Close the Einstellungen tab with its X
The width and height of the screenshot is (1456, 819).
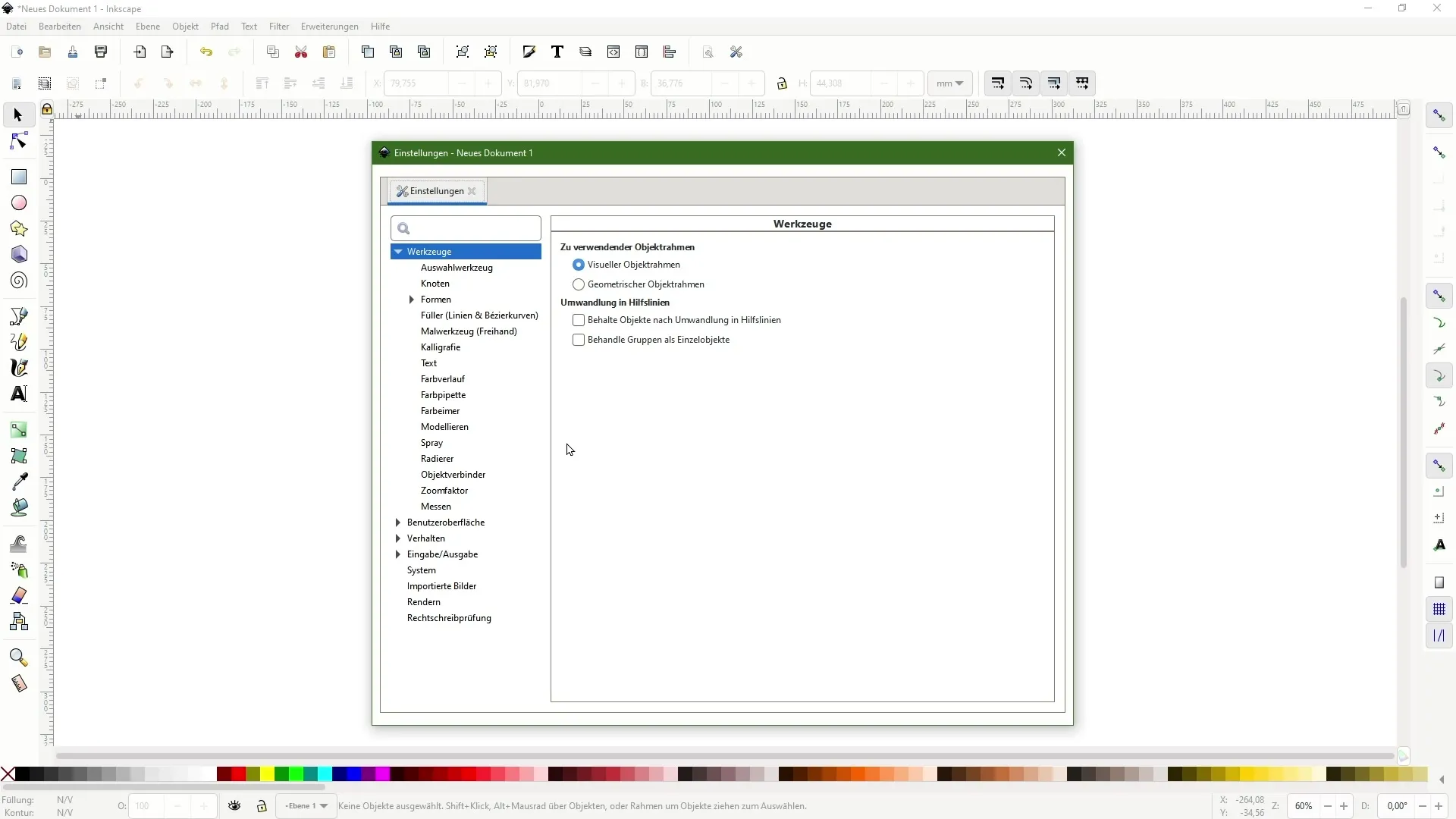[x=472, y=191]
